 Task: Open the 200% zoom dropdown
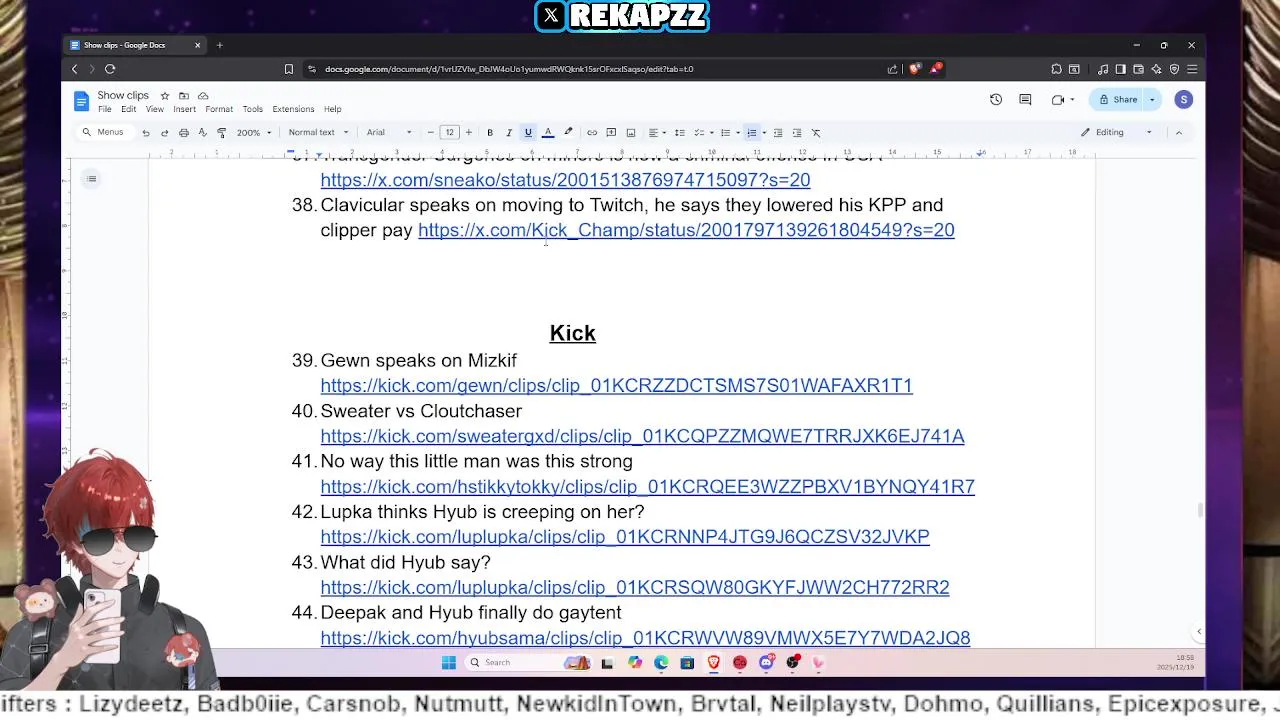tap(254, 133)
